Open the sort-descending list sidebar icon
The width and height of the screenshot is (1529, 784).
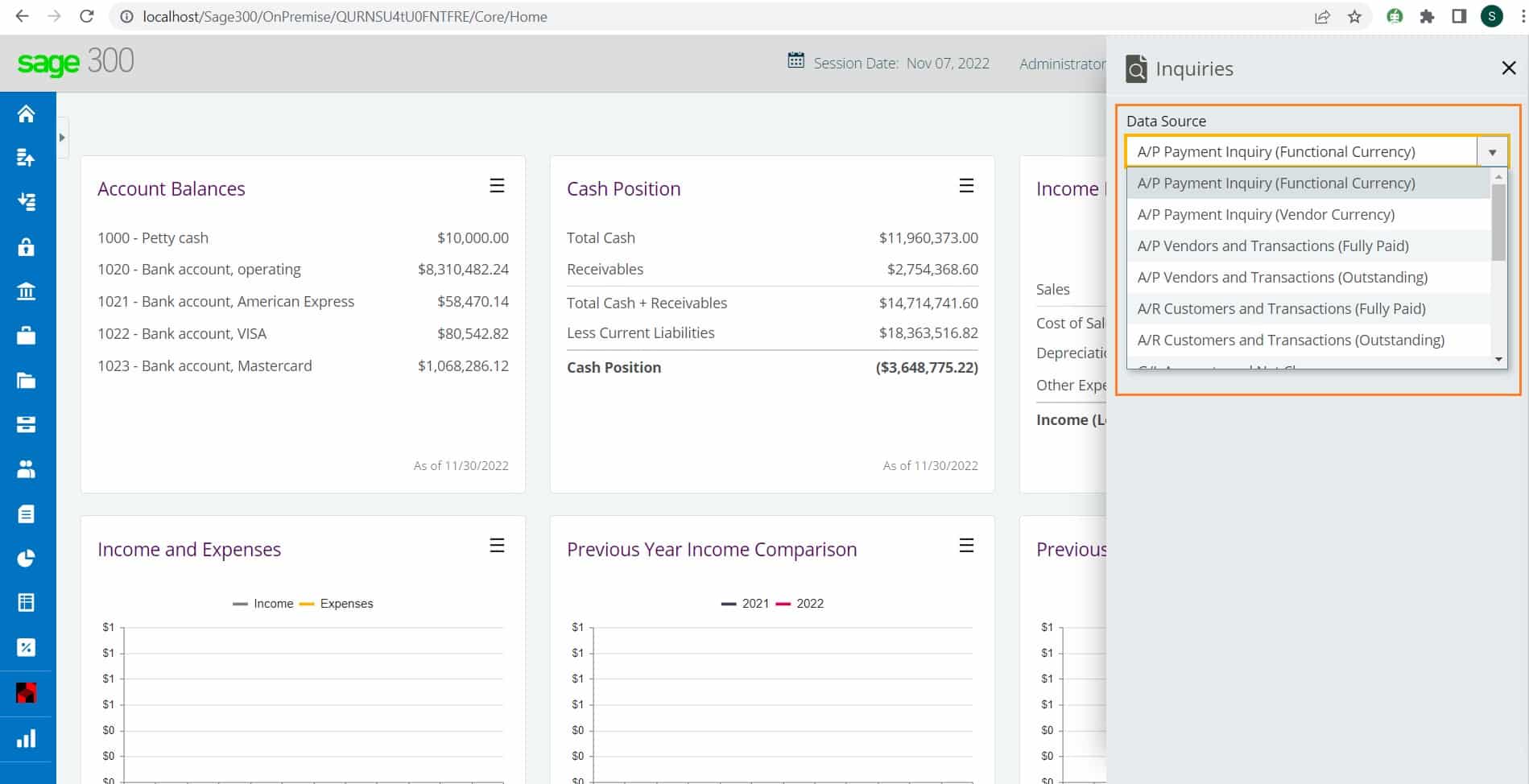[x=26, y=202]
